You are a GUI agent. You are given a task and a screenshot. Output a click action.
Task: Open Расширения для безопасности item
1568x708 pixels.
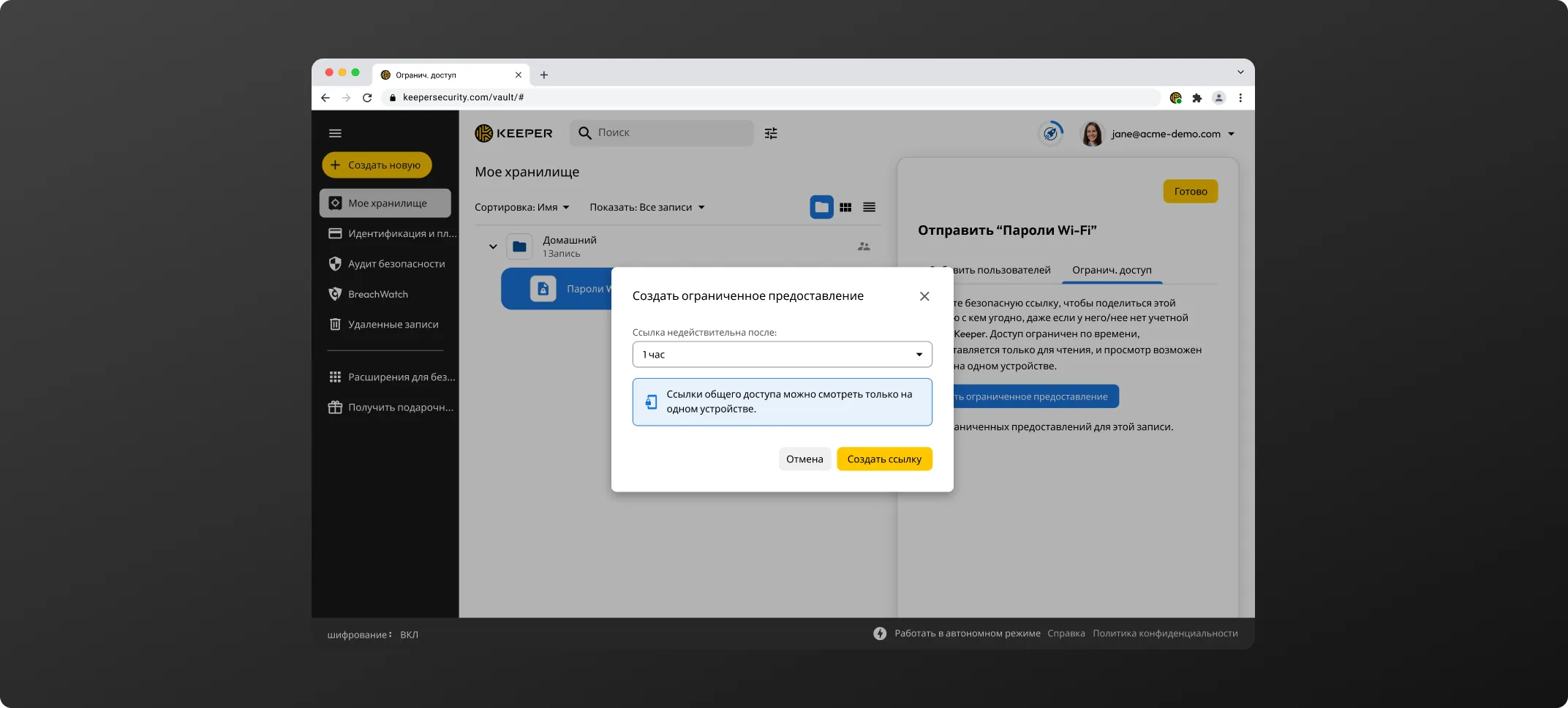point(392,377)
